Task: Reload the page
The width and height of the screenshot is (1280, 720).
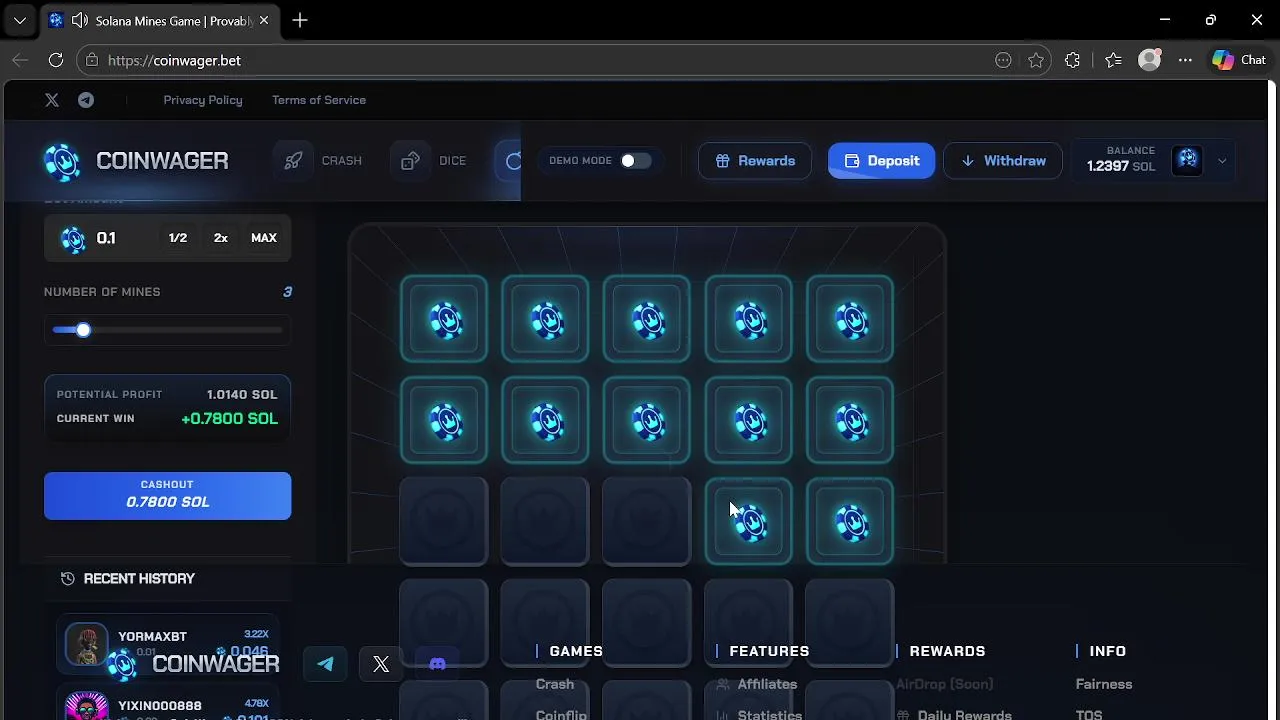Action: (x=56, y=60)
